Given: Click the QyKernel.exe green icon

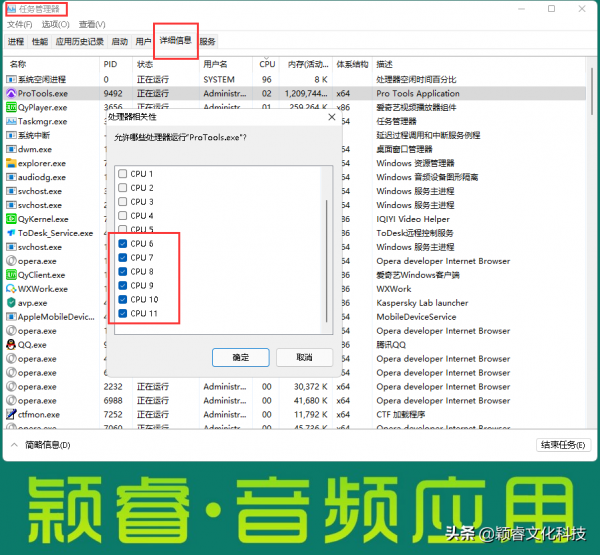Looking at the screenshot, I should (x=11, y=219).
